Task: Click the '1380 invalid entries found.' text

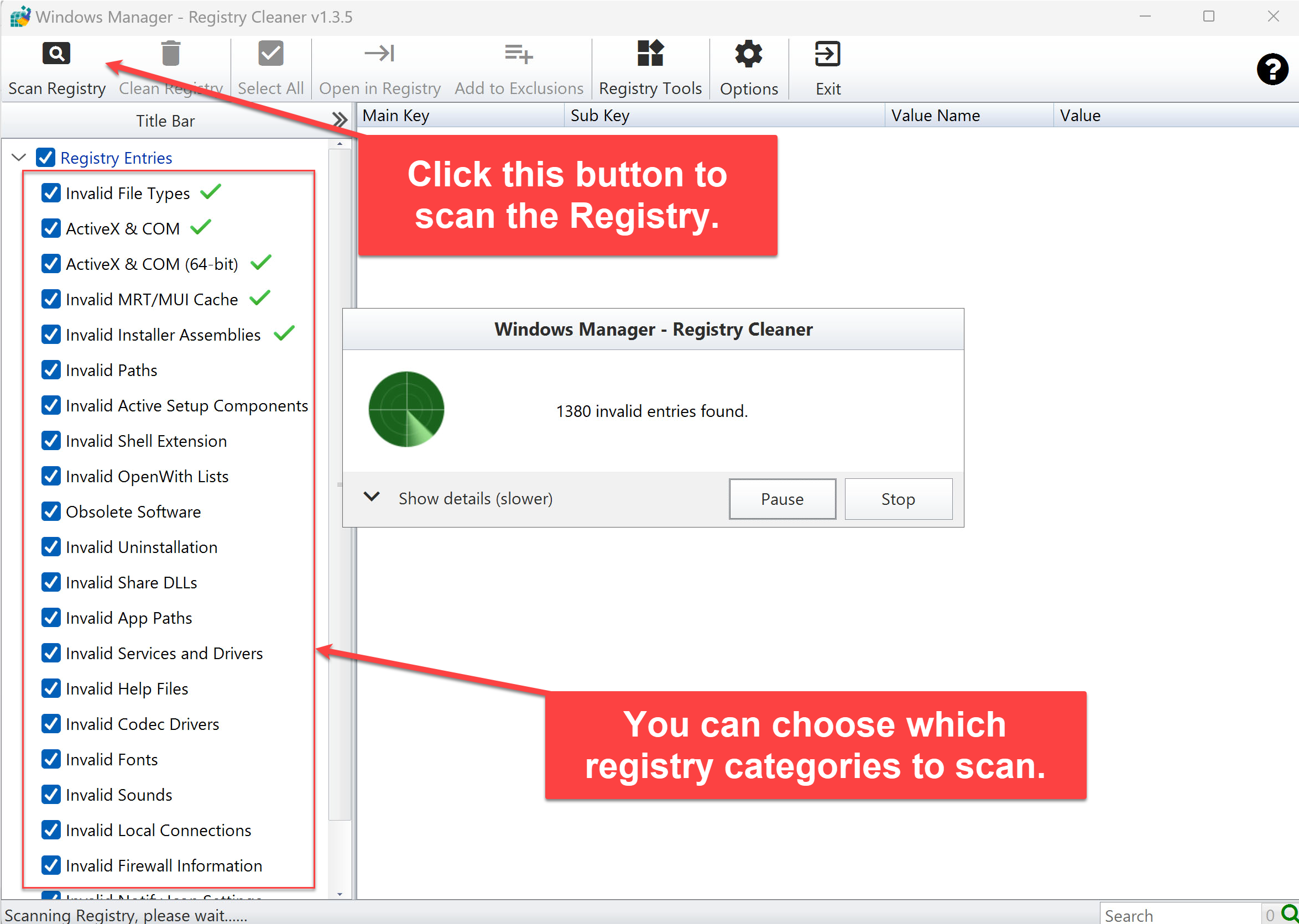Action: [x=652, y=411]
